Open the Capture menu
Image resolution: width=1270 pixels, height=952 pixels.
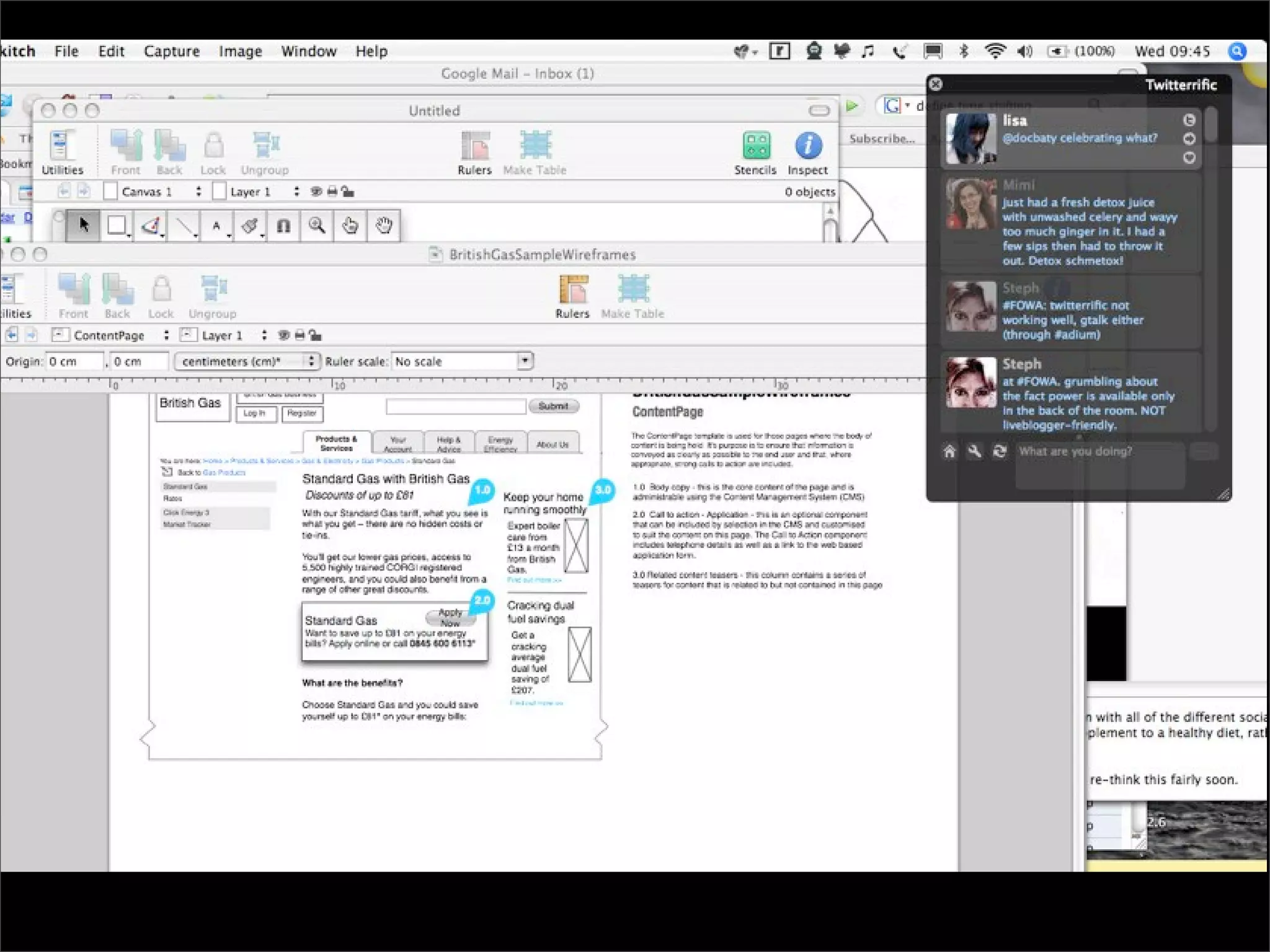171,51
